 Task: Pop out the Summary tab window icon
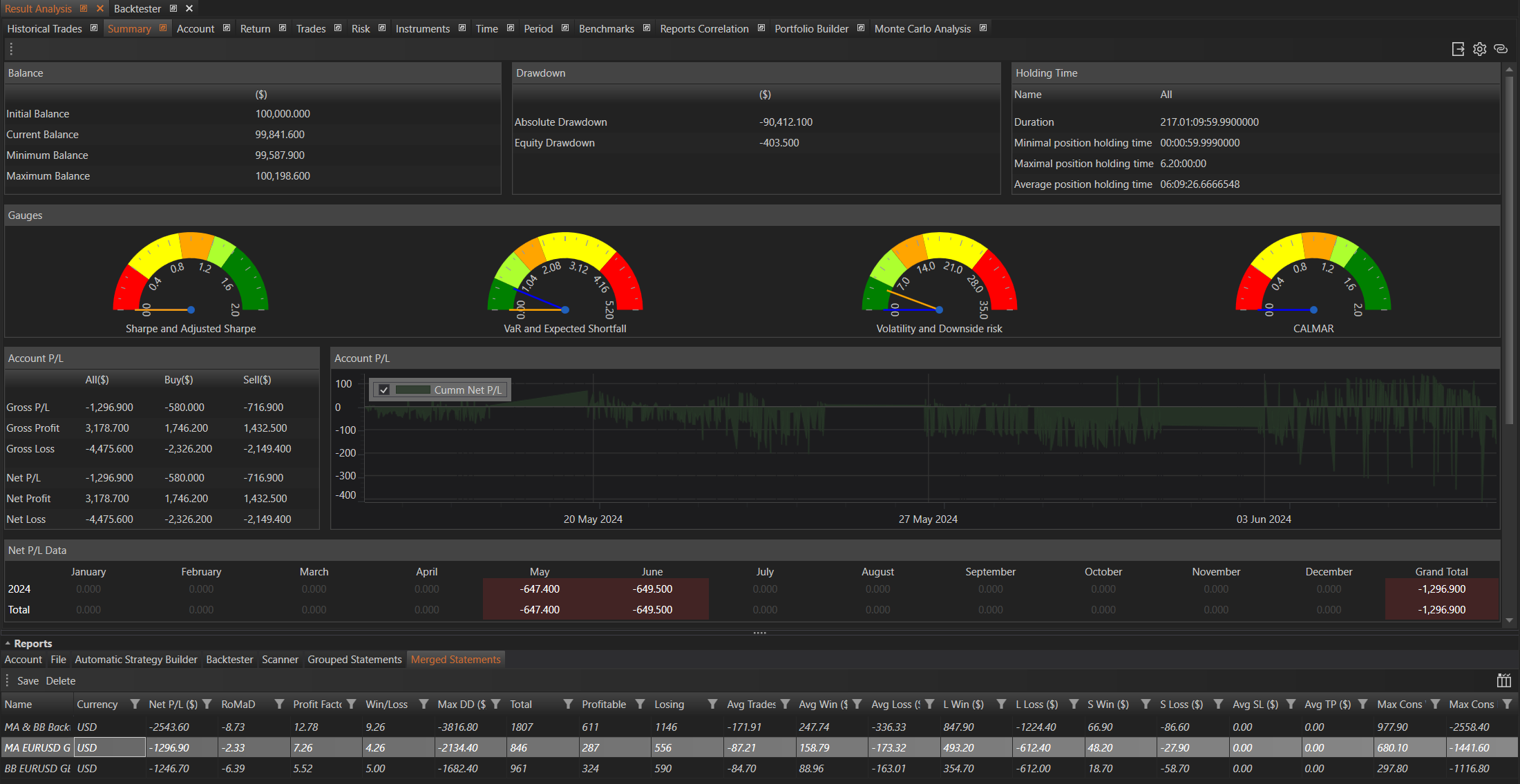click(x=163, y=28)
